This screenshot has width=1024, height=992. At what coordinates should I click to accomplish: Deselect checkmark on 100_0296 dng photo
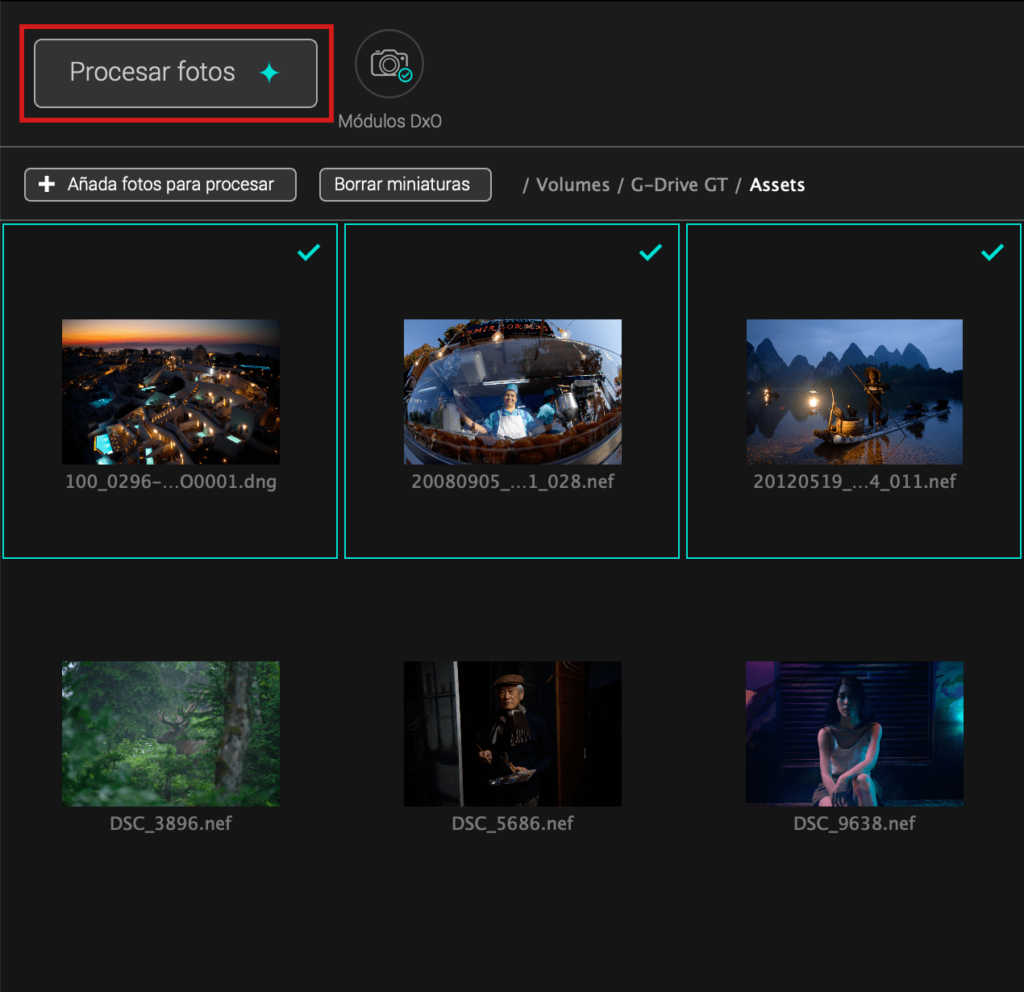click(309, 252)
